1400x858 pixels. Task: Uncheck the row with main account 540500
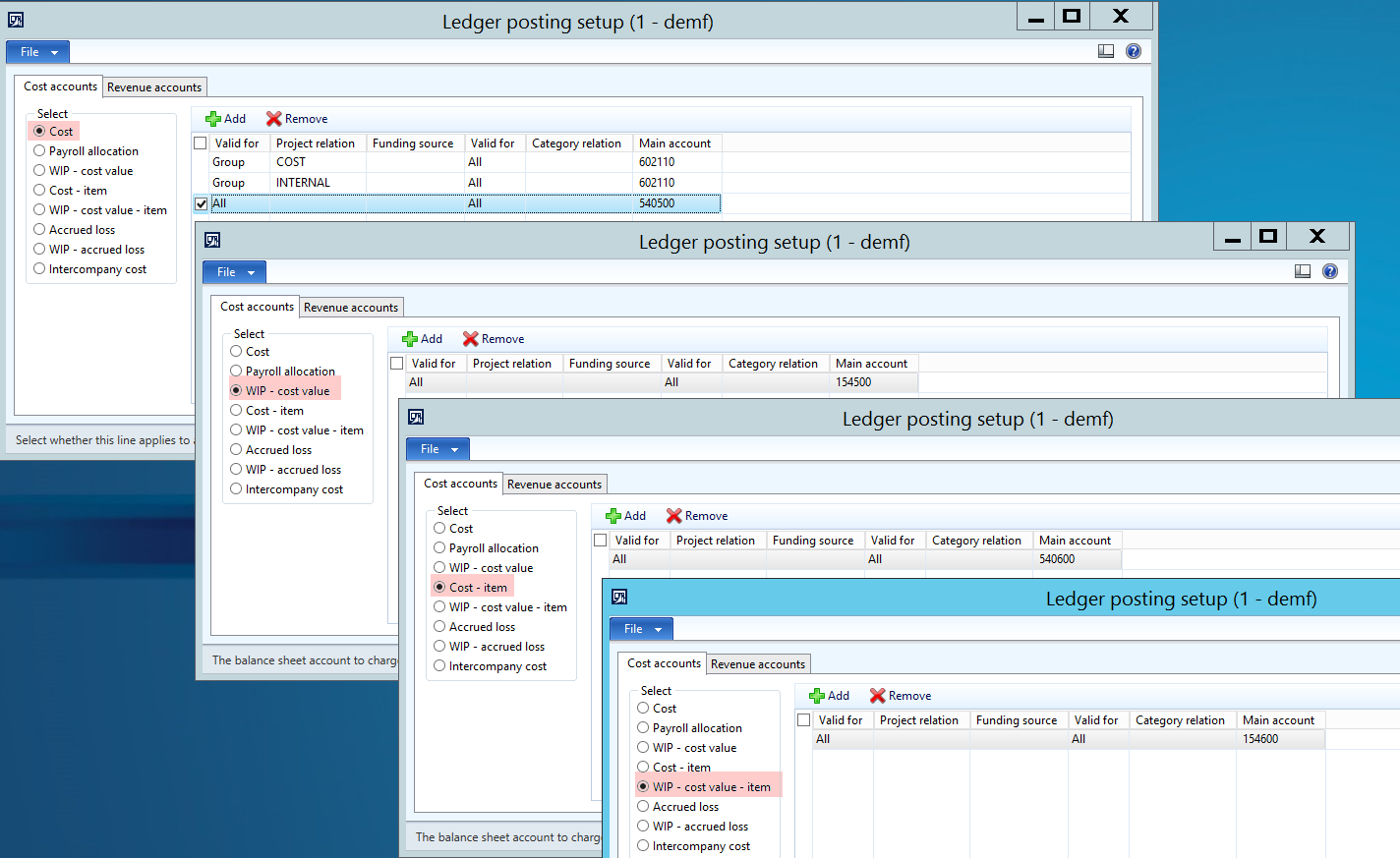pos(202,203)
